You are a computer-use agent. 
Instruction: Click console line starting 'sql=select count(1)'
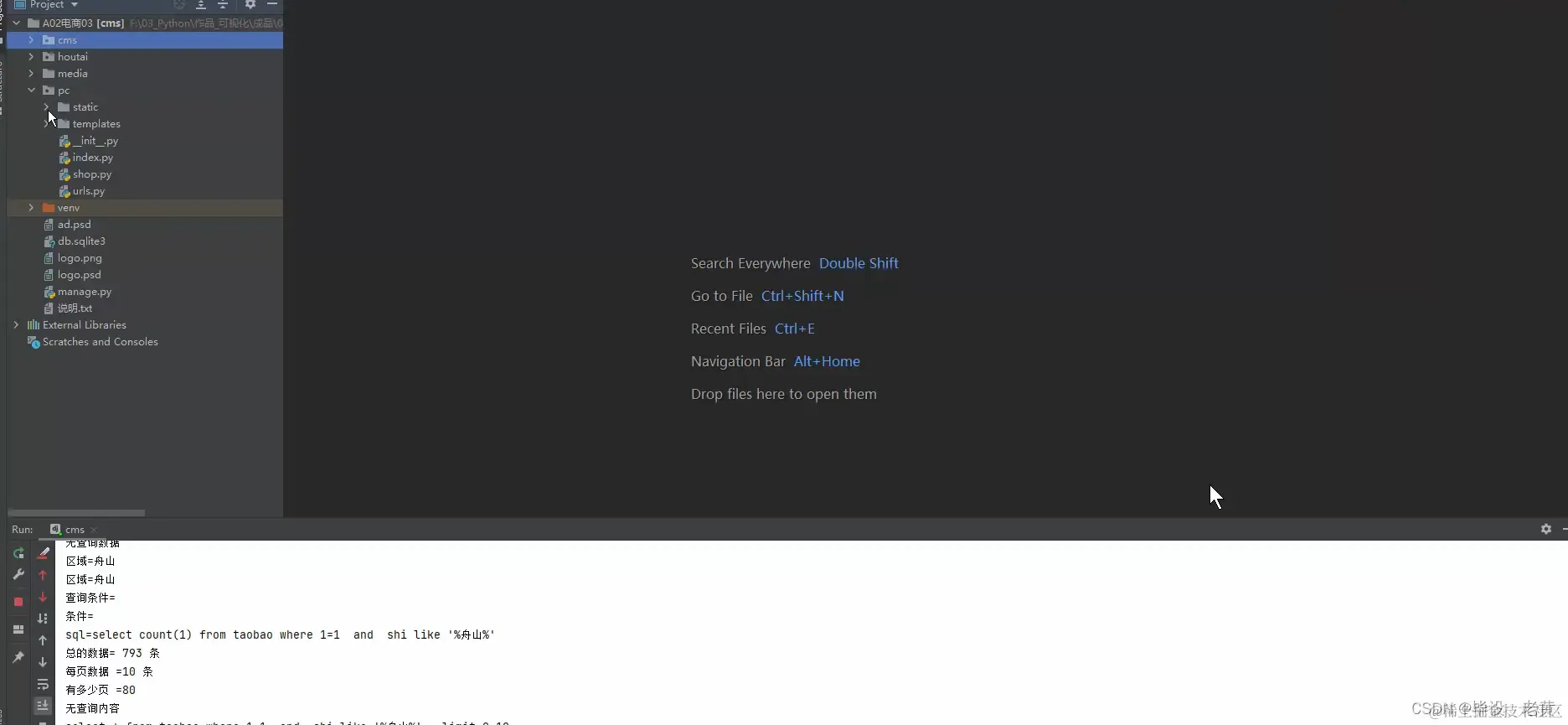(280, 634)
